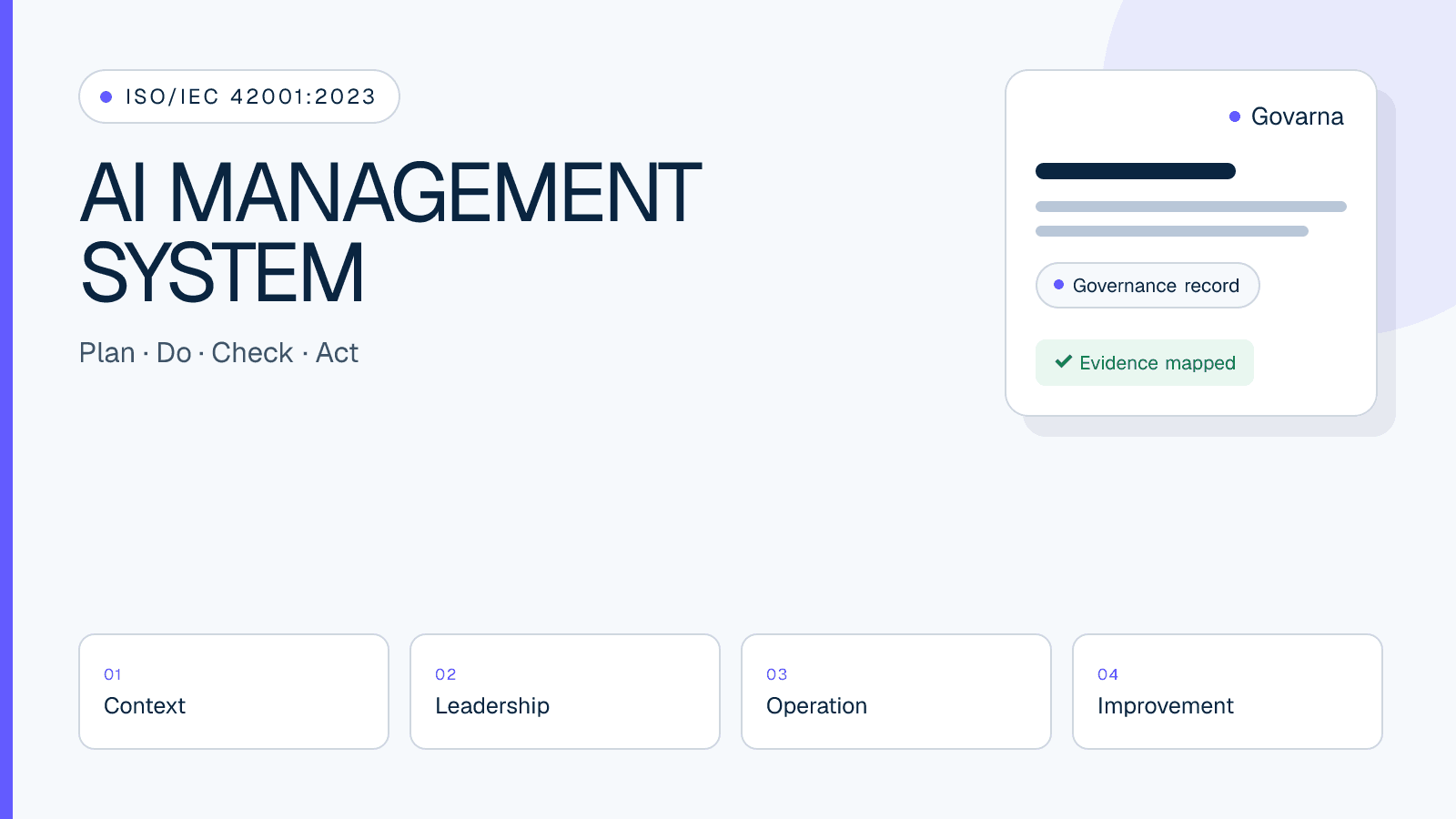Click the Plan · Do · Check · Act subtitle
This screenshot has width=1456, height=819.
218,353
